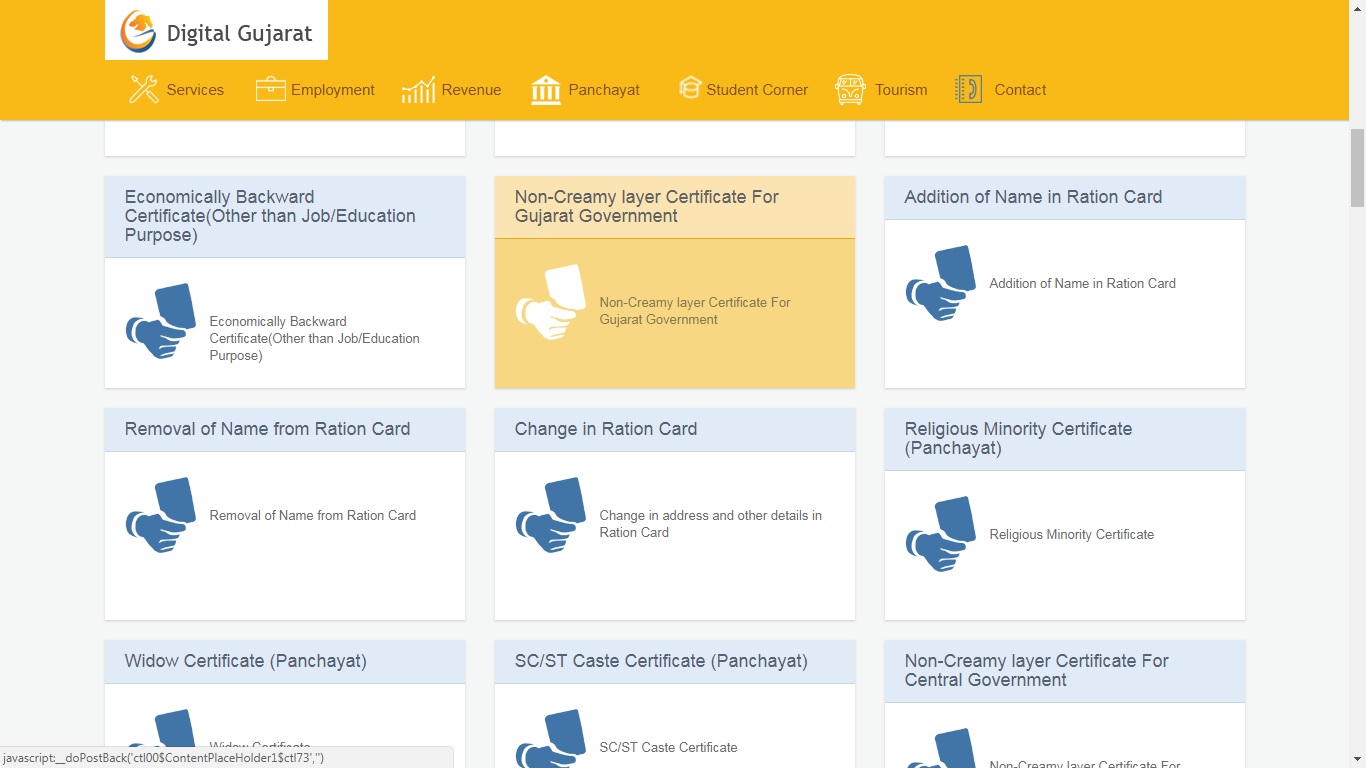
Task: Click the Student Corner graduation icon
Action: [x=689, y=89]
